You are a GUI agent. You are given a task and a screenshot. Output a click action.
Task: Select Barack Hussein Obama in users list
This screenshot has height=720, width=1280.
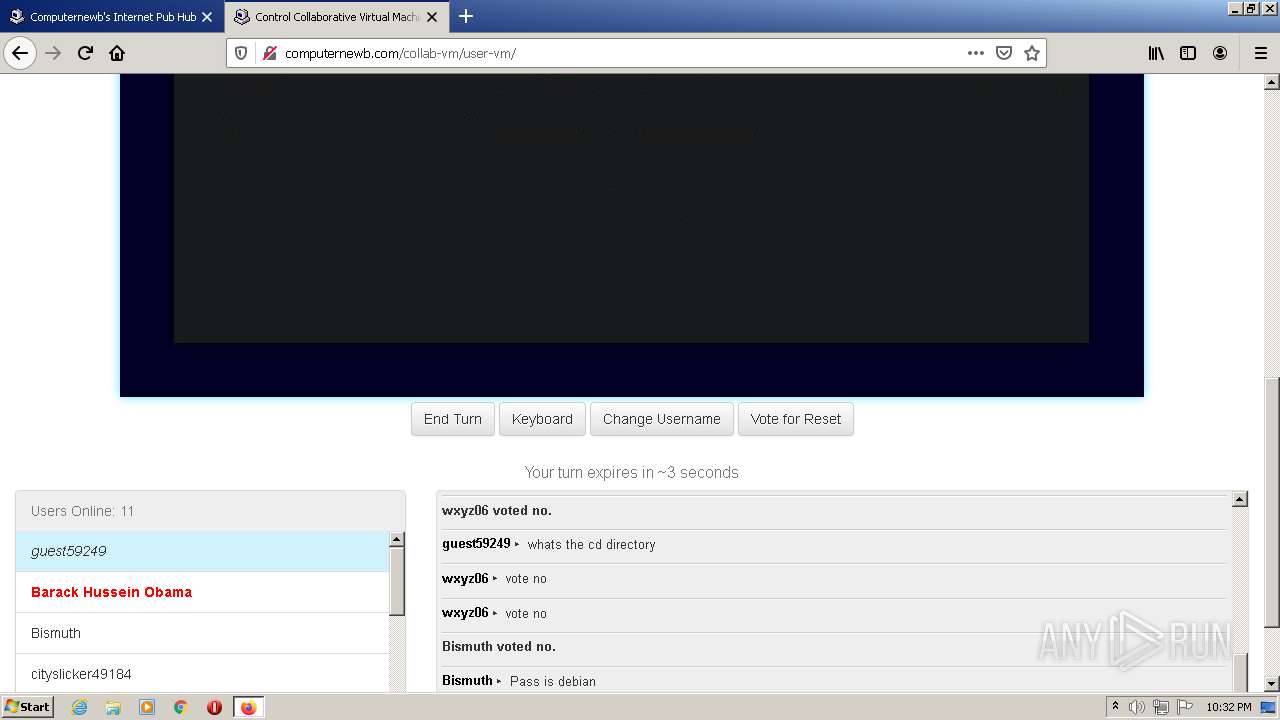click(x=202, y=592)
